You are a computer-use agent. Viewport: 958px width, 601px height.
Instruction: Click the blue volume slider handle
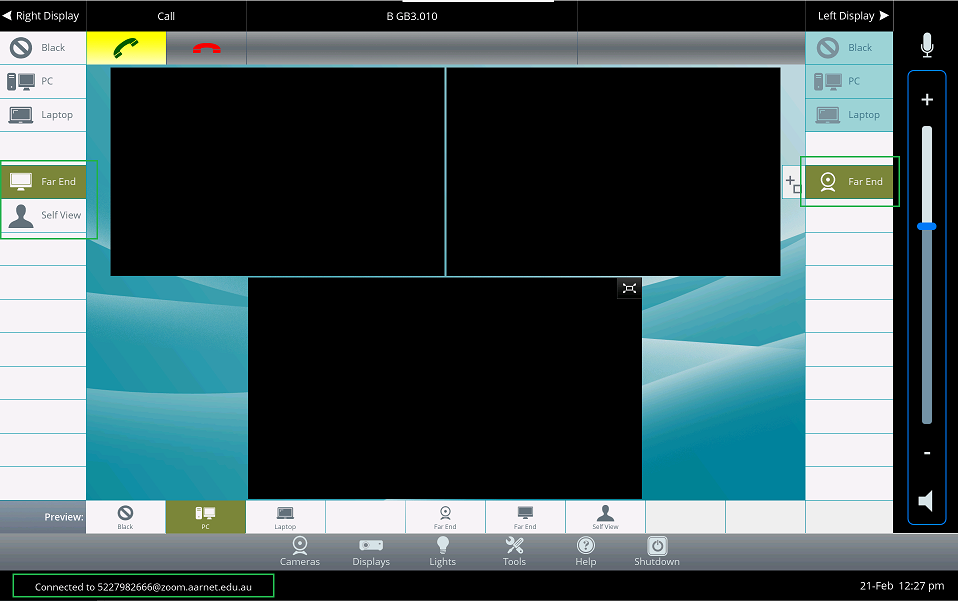click(x=927, y=226)
